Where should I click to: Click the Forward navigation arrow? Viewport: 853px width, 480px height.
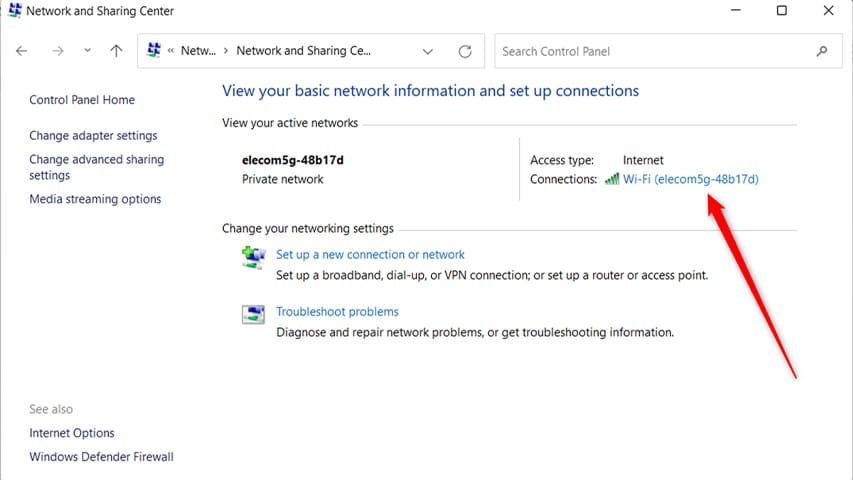(x=58, y=51)
